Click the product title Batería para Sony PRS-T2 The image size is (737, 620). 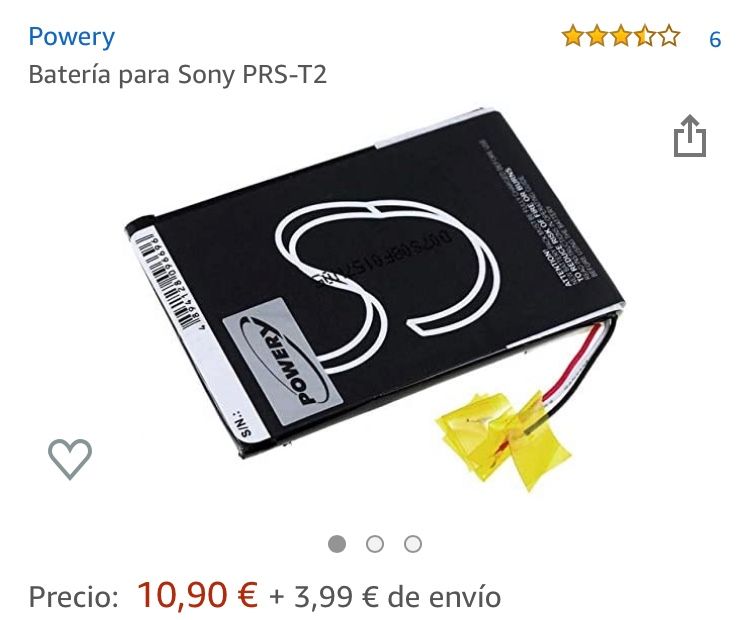click(178, 75)
